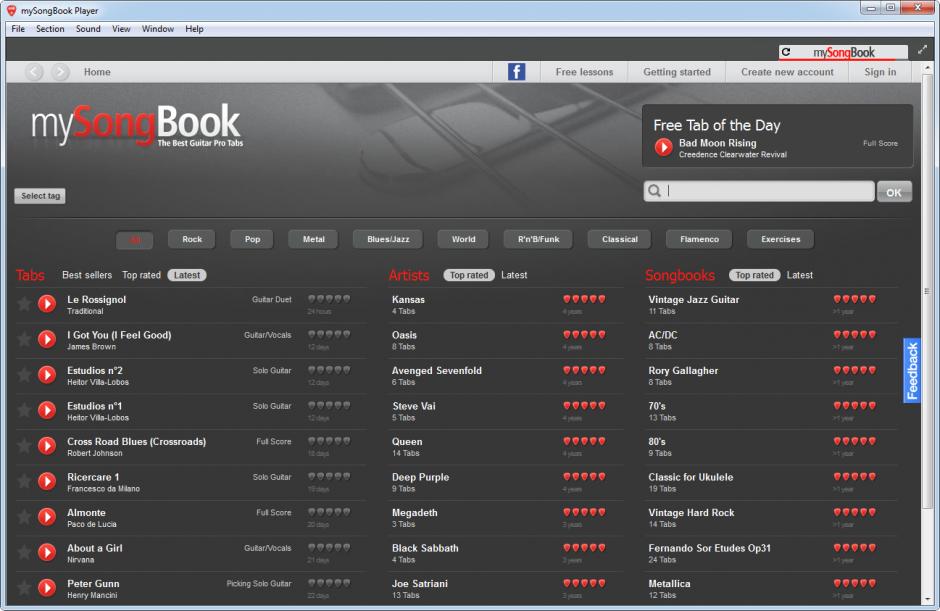Open the Kansas artist page
Screen dimensions: 940x611
tap(408, 299)
